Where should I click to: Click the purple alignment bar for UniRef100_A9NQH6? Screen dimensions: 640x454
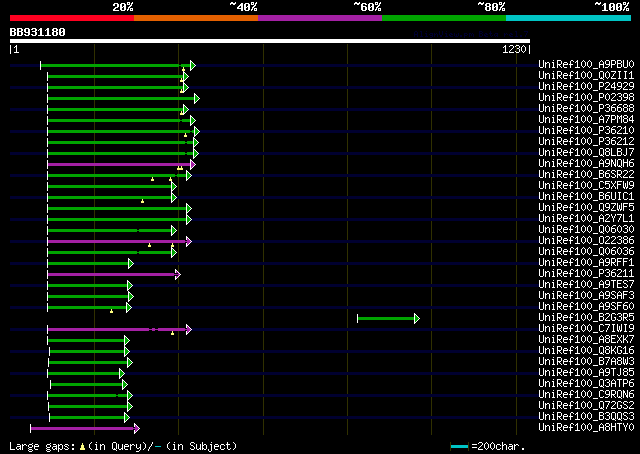tap(121, 165)
